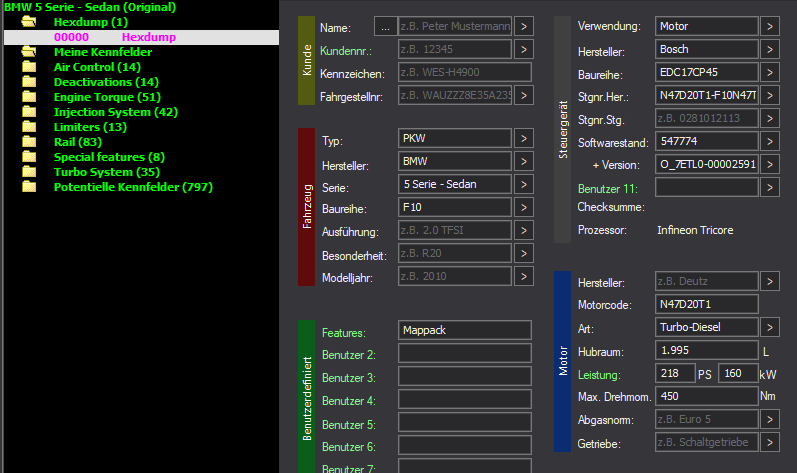The image size is (797, 473).
Task: Open the Baureihe EDC17CP45 arrow button
Action: (770, 72)
